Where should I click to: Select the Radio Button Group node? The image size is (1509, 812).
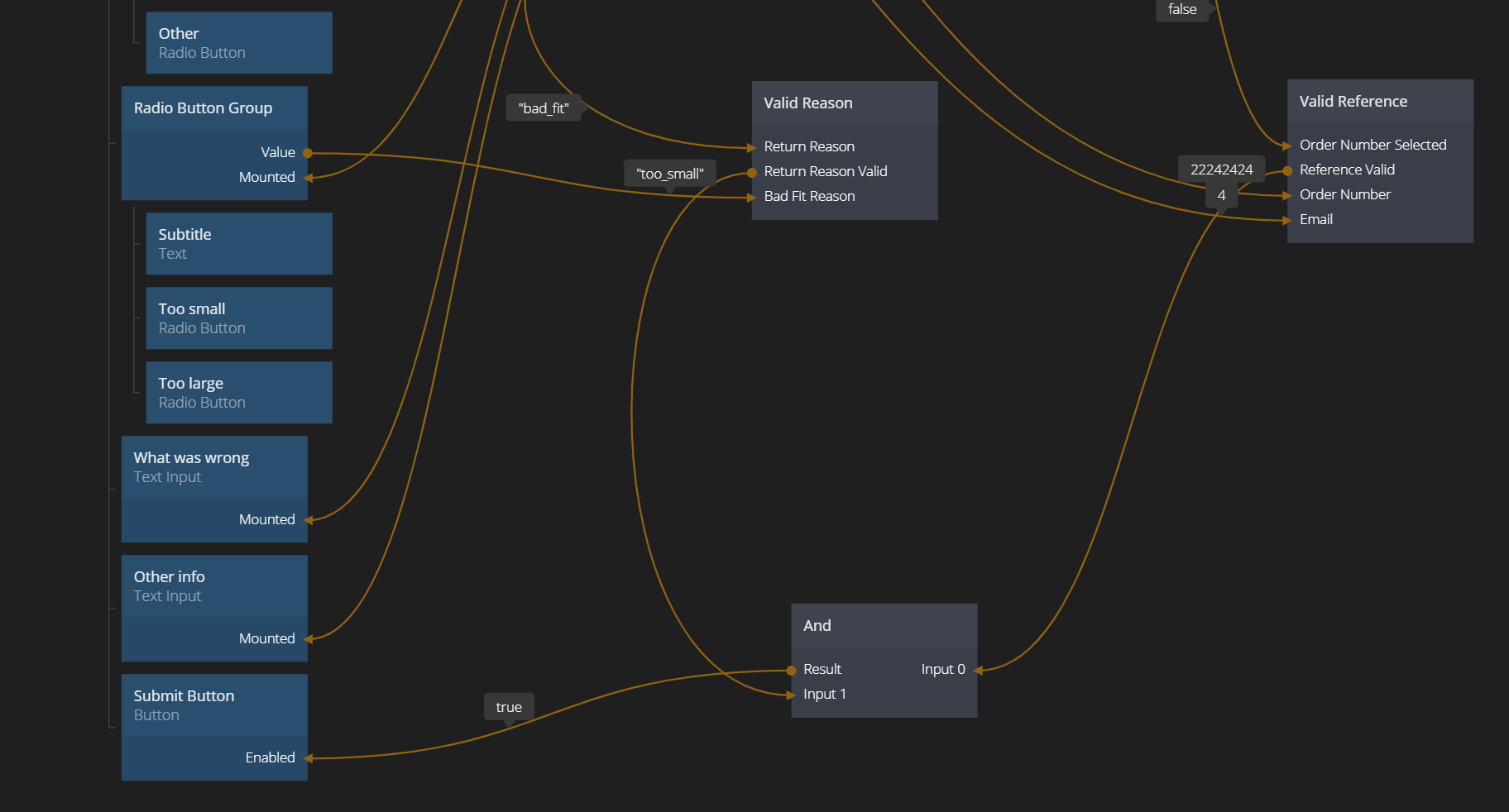tap(213, 108)
